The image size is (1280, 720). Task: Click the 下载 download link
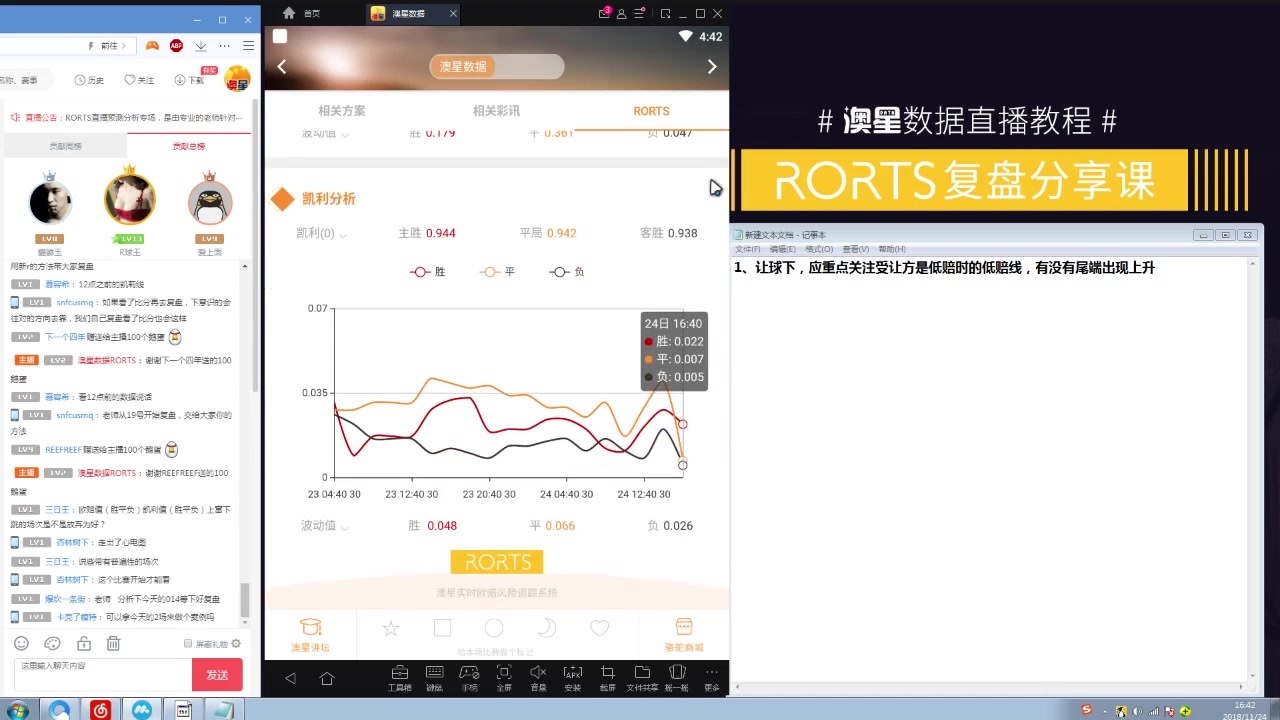(189, 80)
